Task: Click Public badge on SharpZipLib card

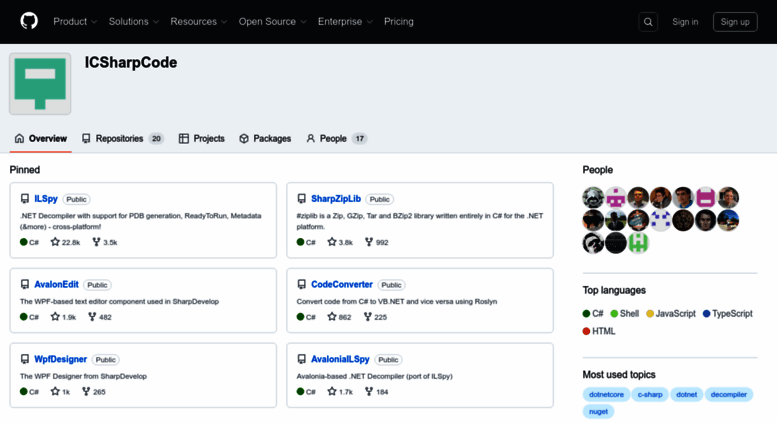Action: (380, 199)
